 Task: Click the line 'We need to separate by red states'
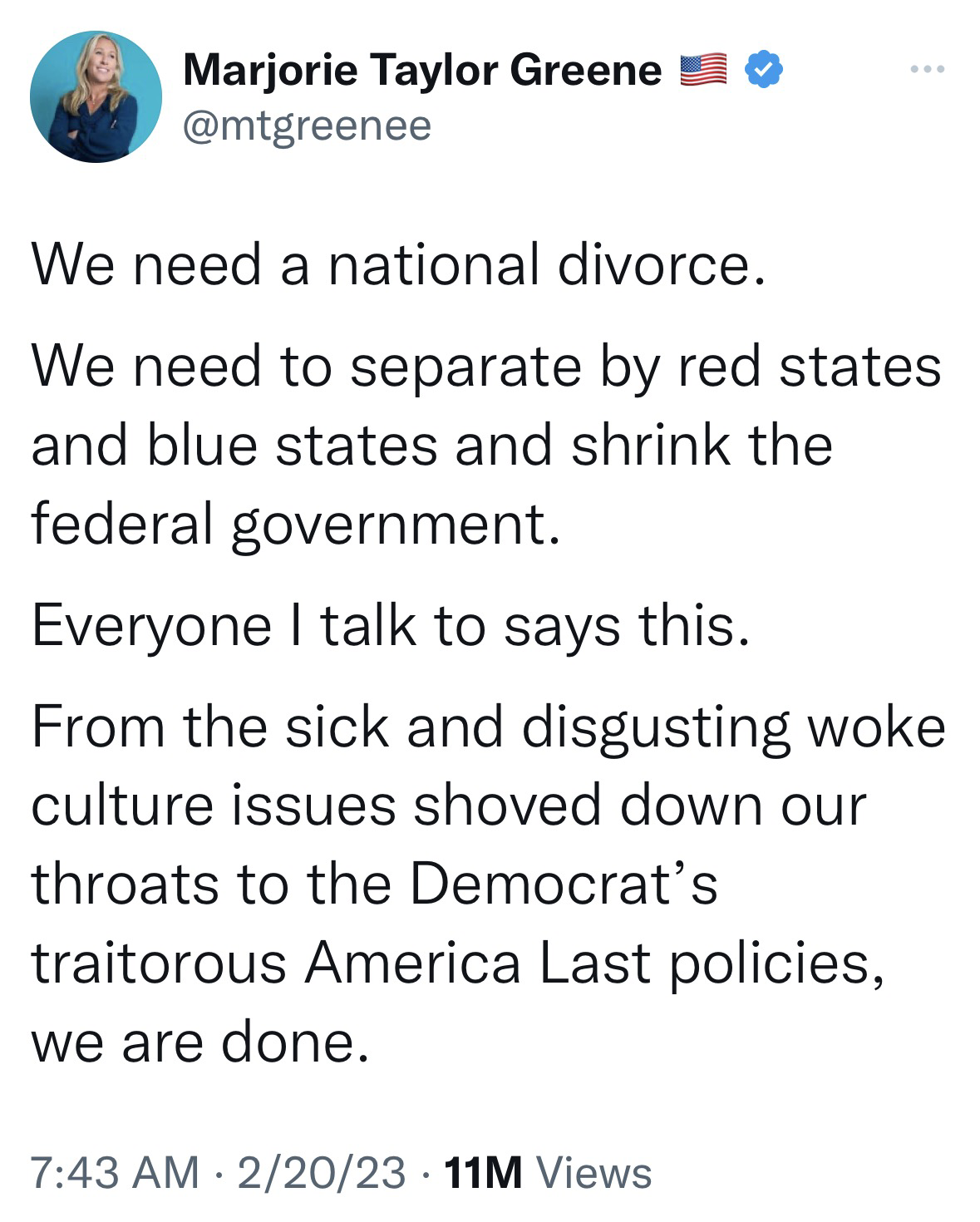(x=486, y=367)
